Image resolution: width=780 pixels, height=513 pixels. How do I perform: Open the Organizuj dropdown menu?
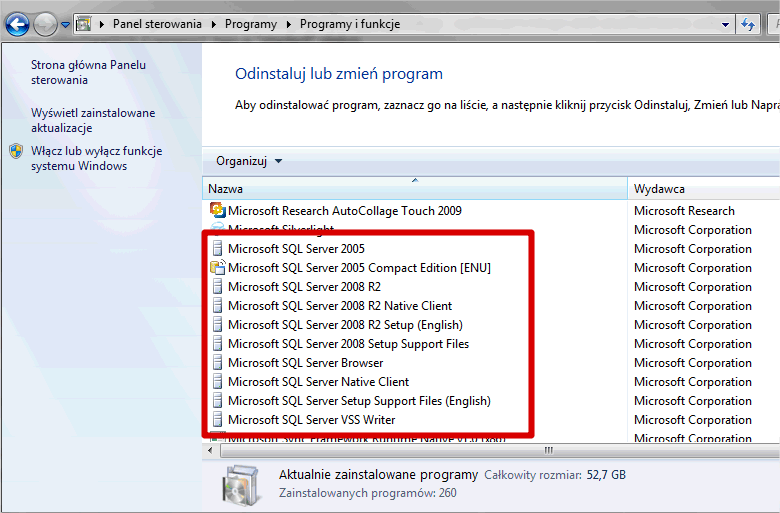point(249,161)
